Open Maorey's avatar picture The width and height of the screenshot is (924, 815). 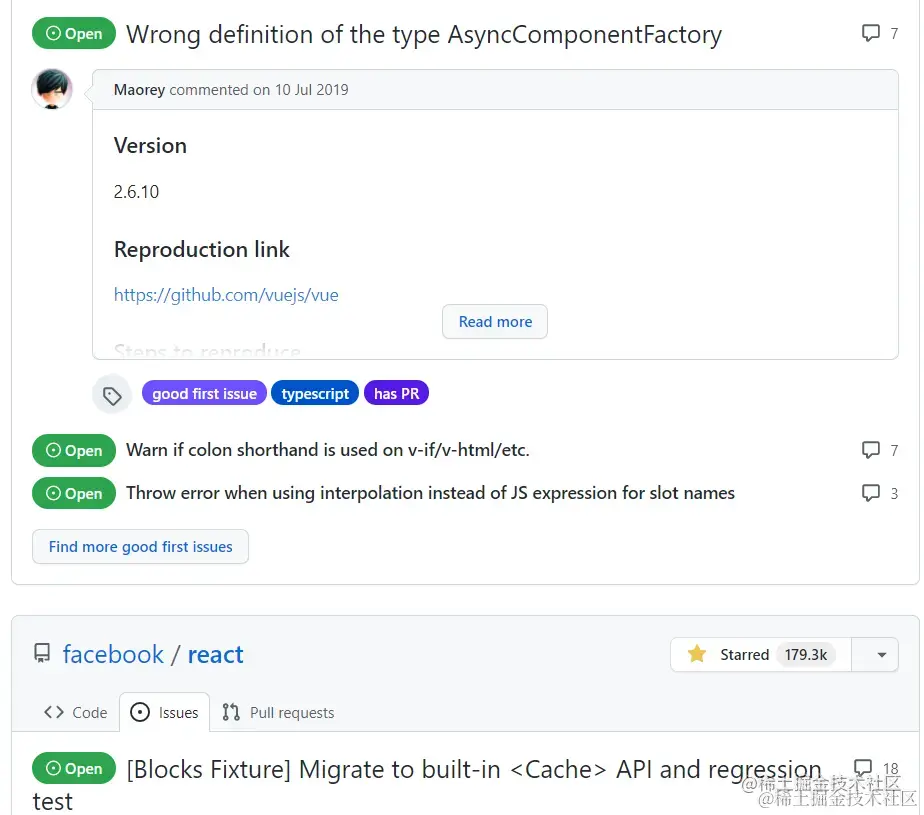pos(52,89)
